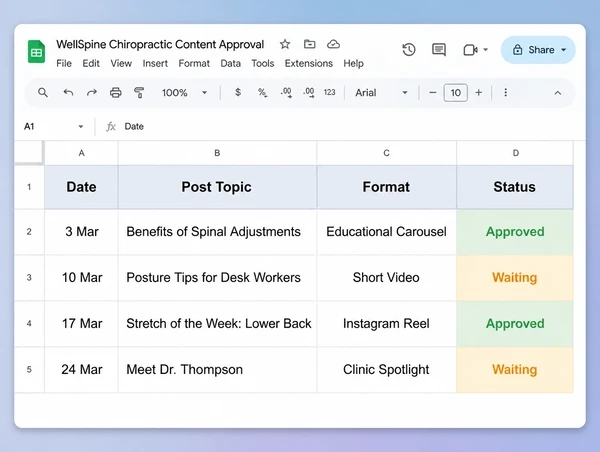
Task: Open the Format menu
Action: [194, 63]
